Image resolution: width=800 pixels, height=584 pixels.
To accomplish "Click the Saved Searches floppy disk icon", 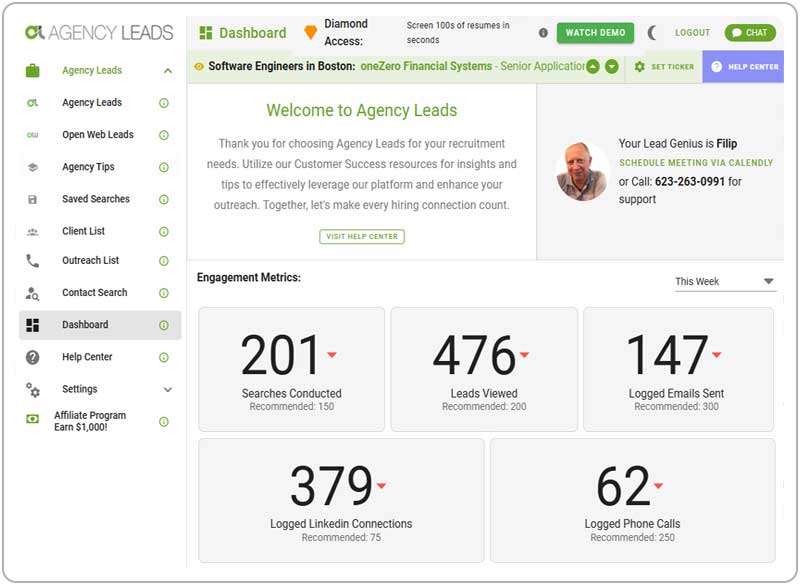I will [x=32, y=199].
